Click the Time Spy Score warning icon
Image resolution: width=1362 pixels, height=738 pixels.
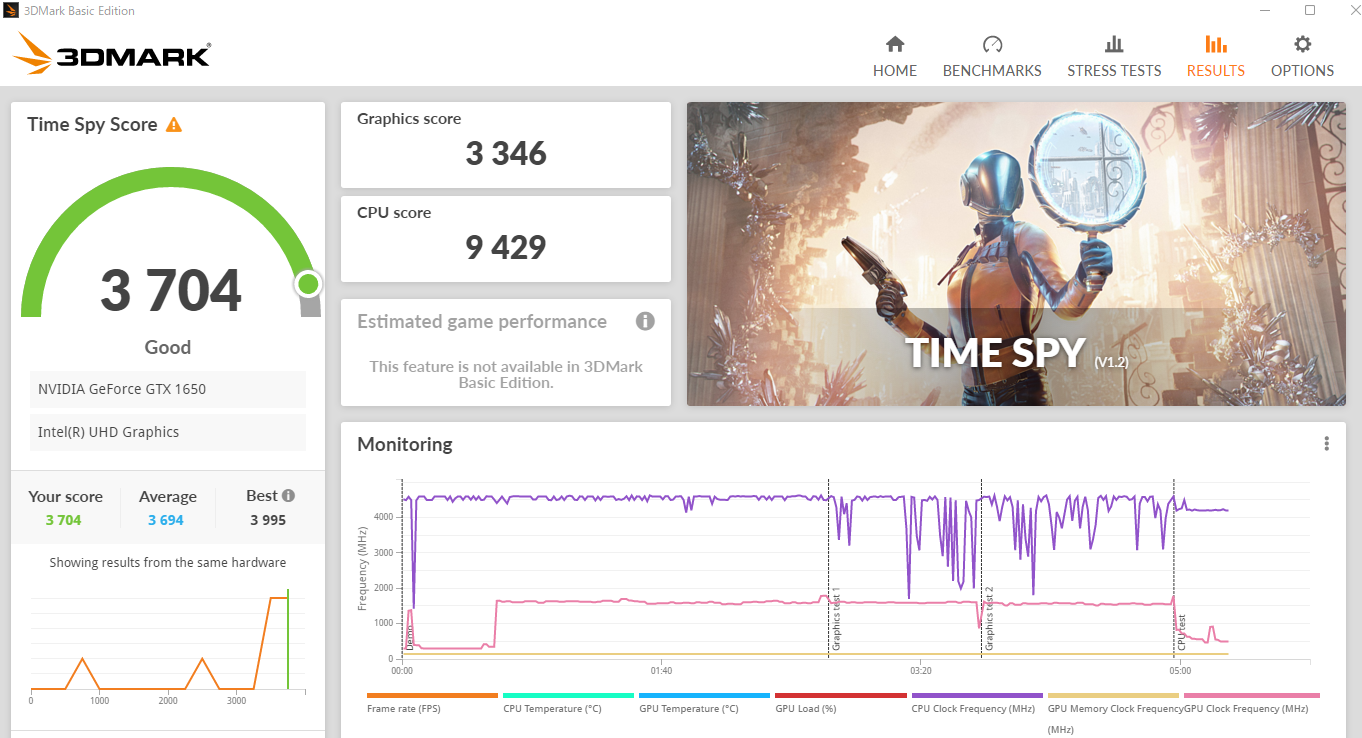[x=174, y=125]
